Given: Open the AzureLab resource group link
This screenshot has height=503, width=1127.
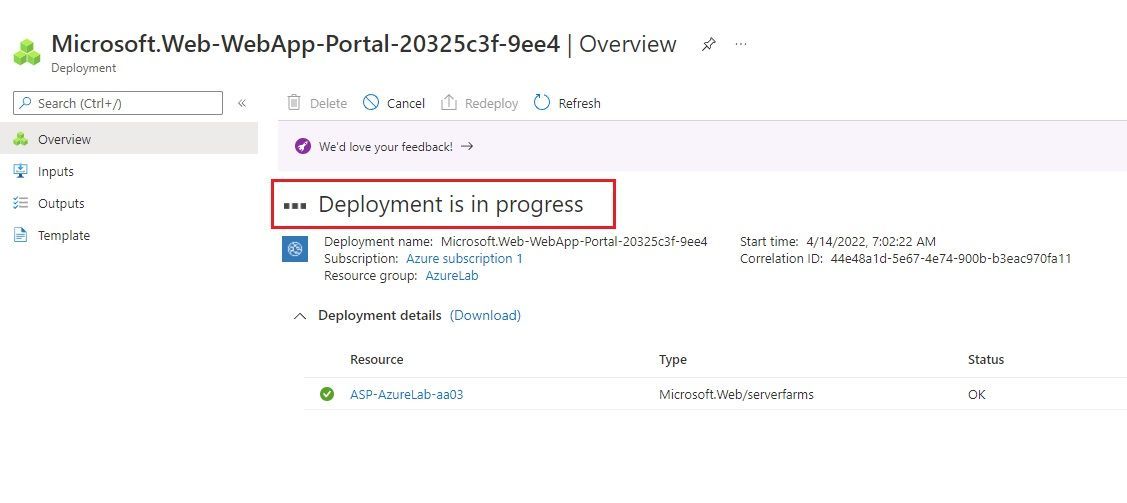Looking at the screenshot, I should tap(451, 276).
